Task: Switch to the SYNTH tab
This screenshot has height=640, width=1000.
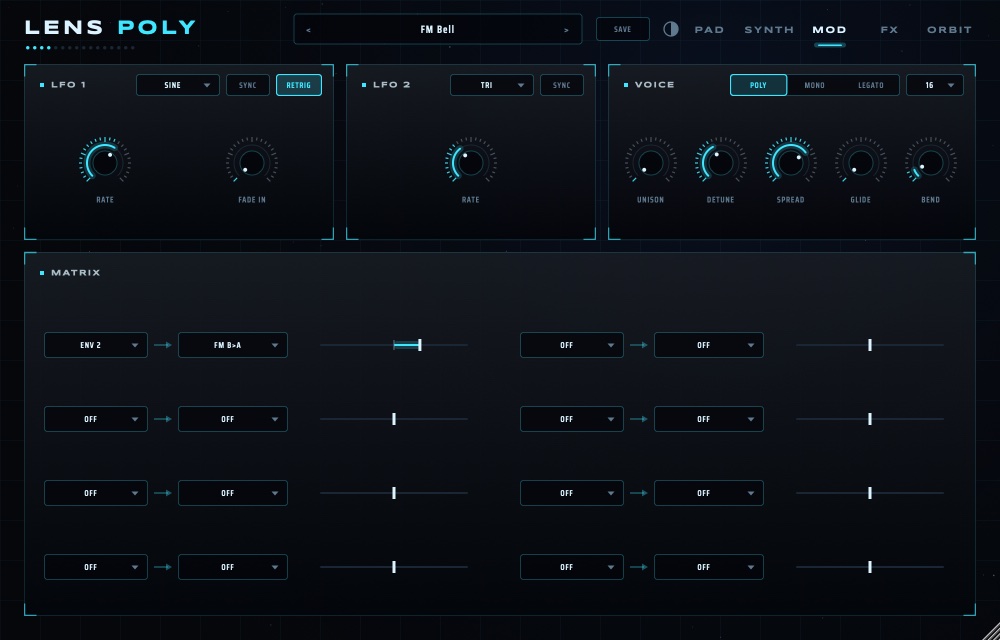Action: point(769,30)
